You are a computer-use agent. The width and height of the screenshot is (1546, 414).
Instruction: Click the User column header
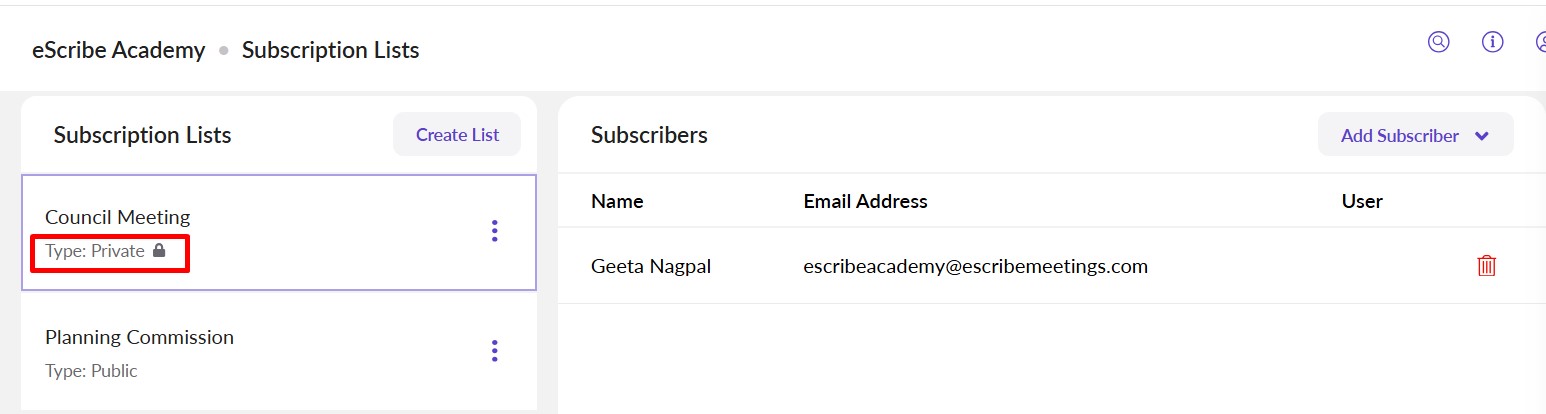[1362, 201]
